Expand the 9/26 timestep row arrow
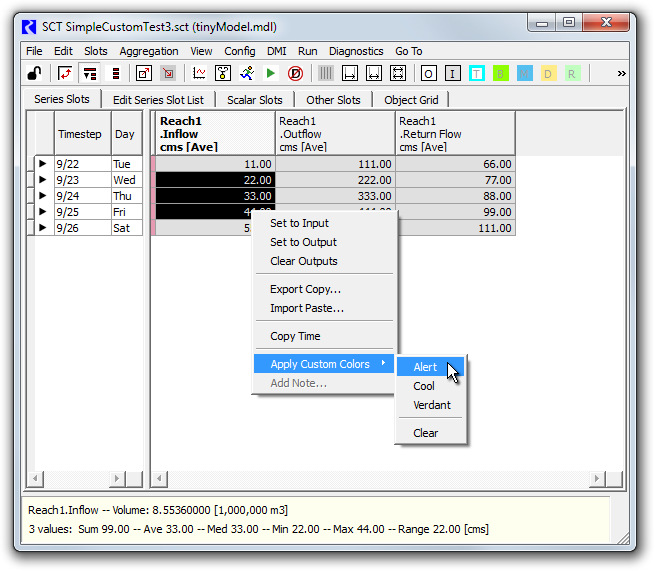This screenshot has height=571, width=655. coord(43,228)
